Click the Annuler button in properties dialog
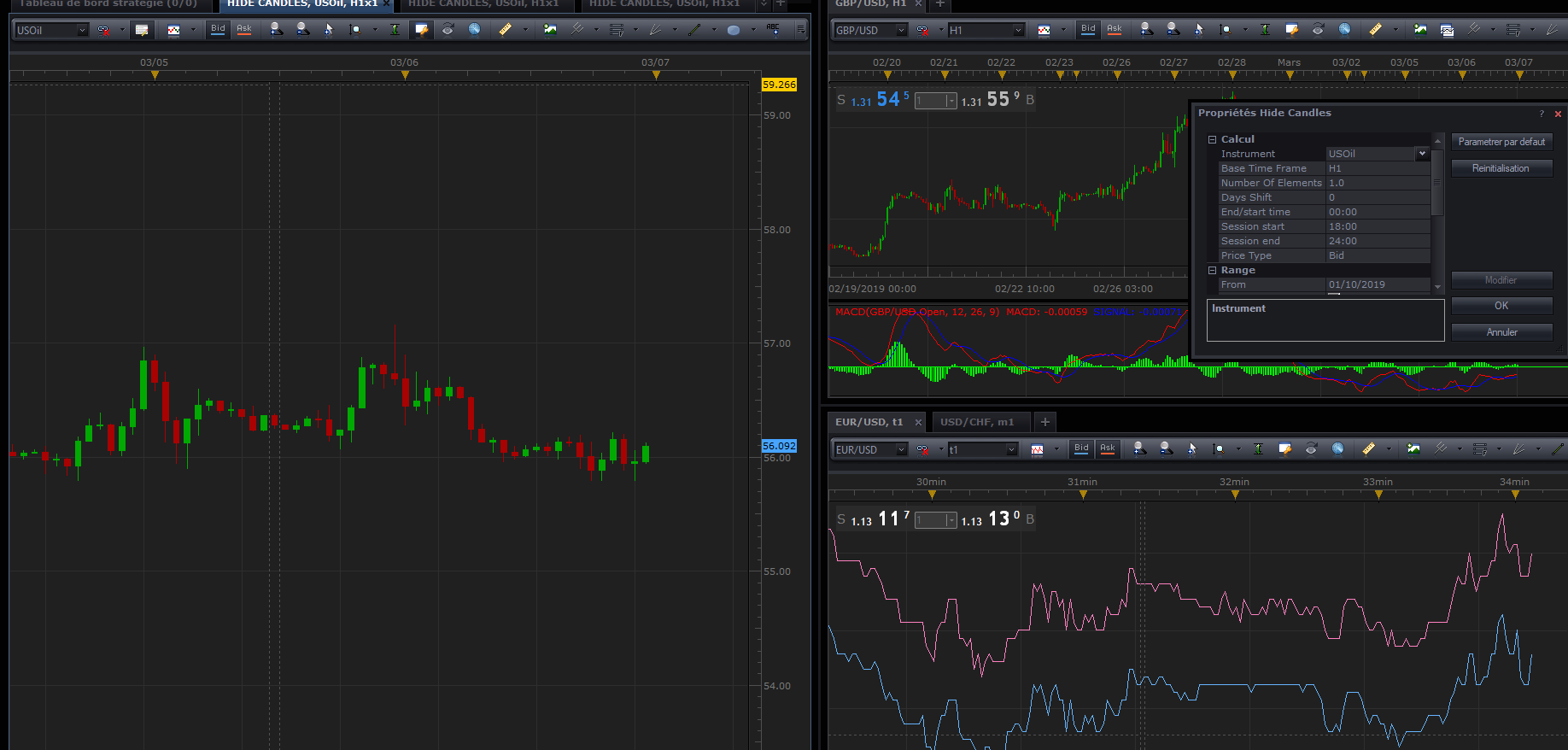Viewport: 1568px width, 750px height. pos(1501,332)
